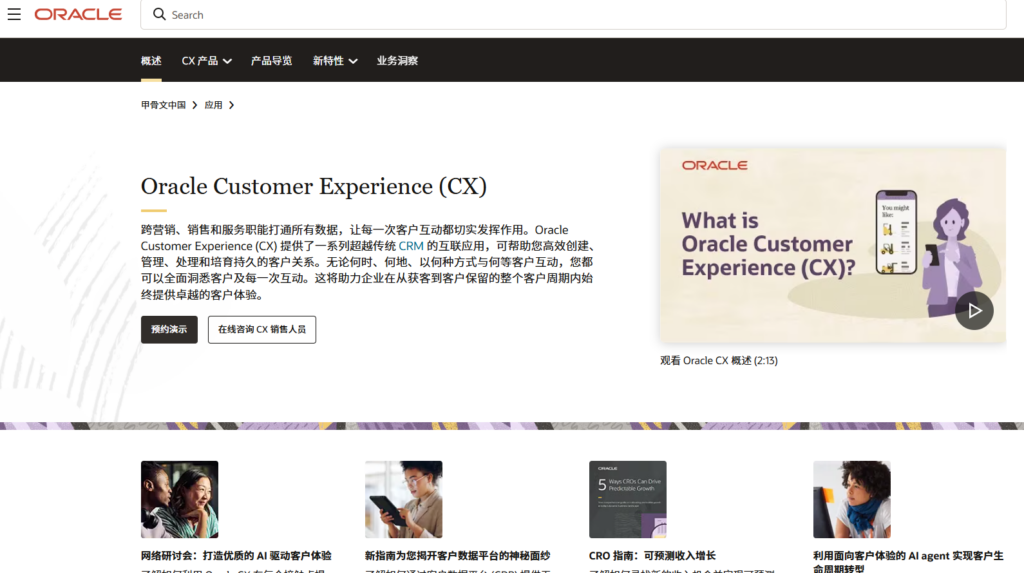The image size is (1024, 573).
Task: Go to 应用 breadcrumb link
Action: pyautogui.click(x=214, y=105)
